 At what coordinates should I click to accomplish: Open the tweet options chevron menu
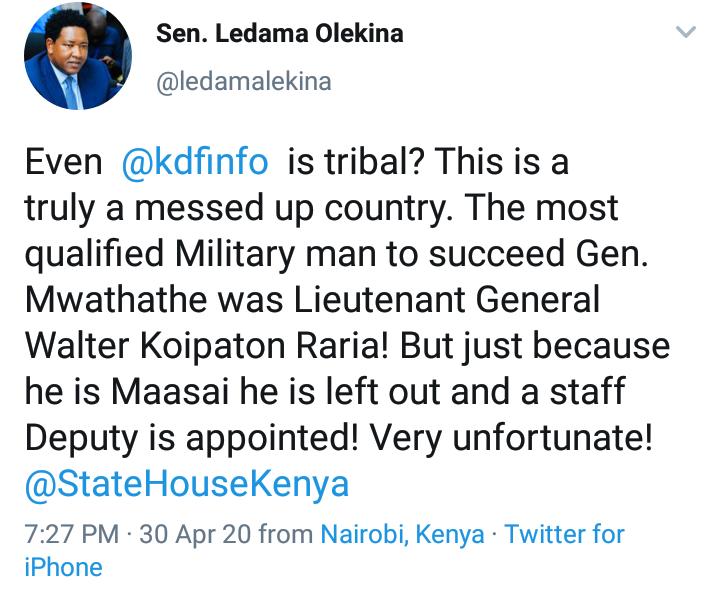coord(686,33)
